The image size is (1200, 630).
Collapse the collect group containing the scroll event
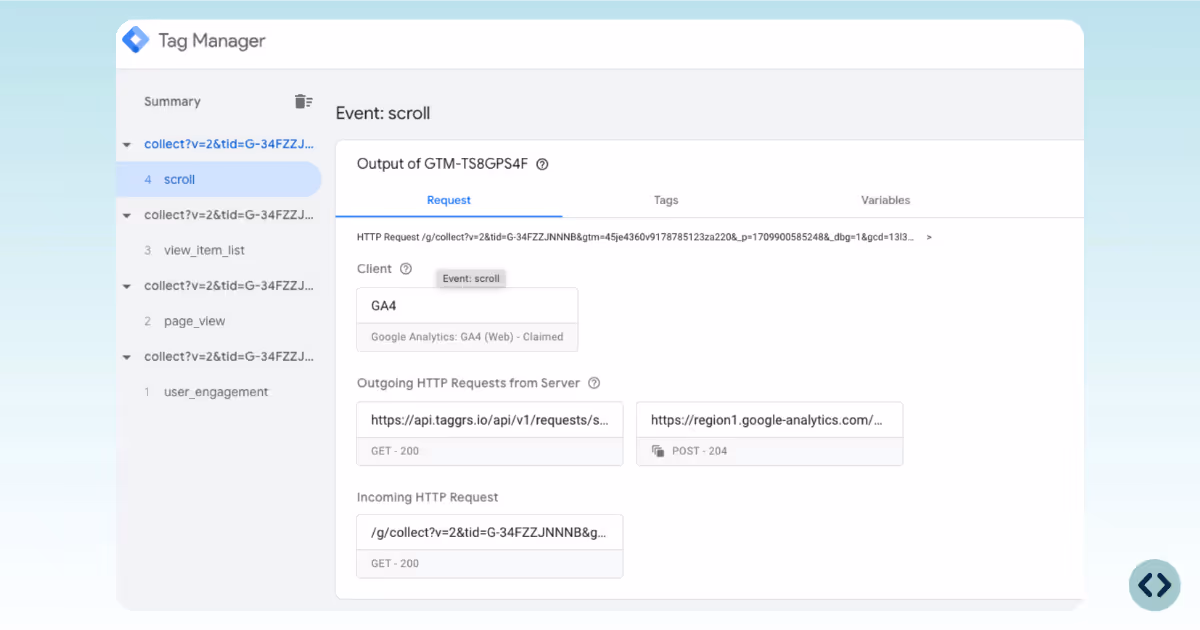(x=126, y=145)
